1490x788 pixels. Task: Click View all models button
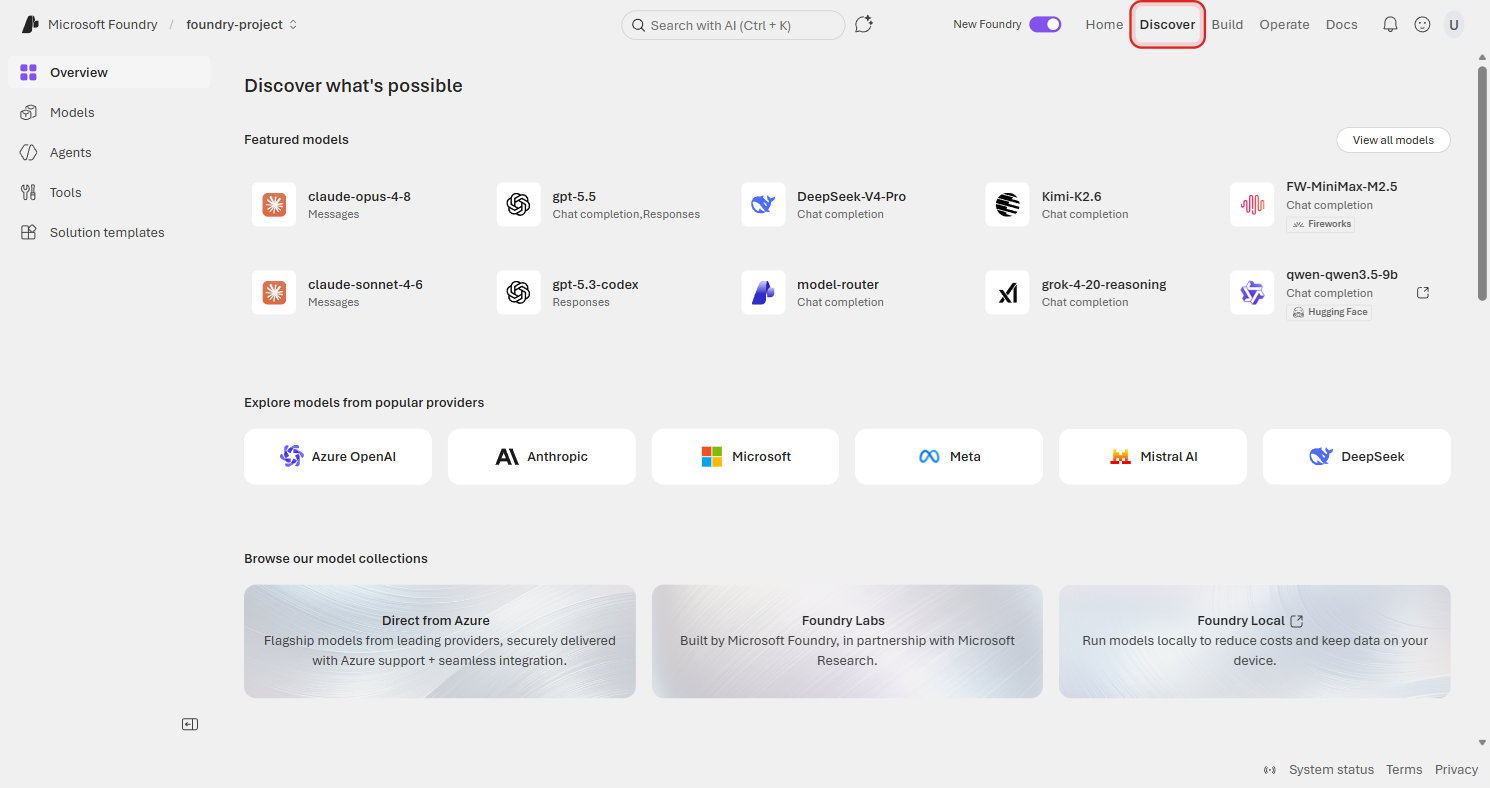click(1393, 140)
